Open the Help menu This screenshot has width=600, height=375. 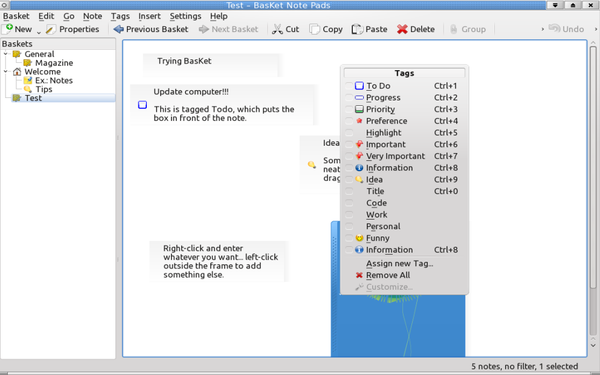tap(218, 16)
